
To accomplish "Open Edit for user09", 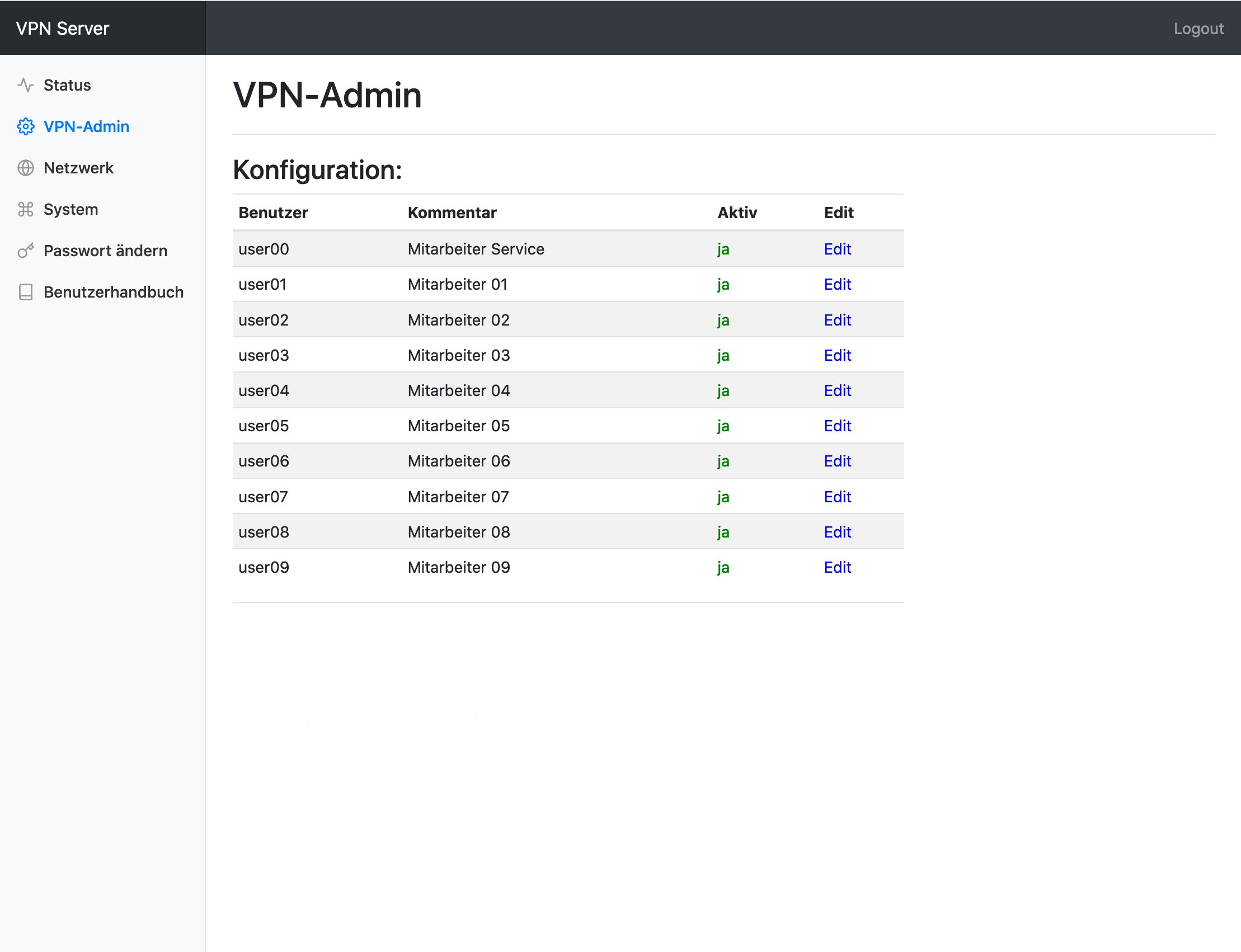I will point(837,567).
